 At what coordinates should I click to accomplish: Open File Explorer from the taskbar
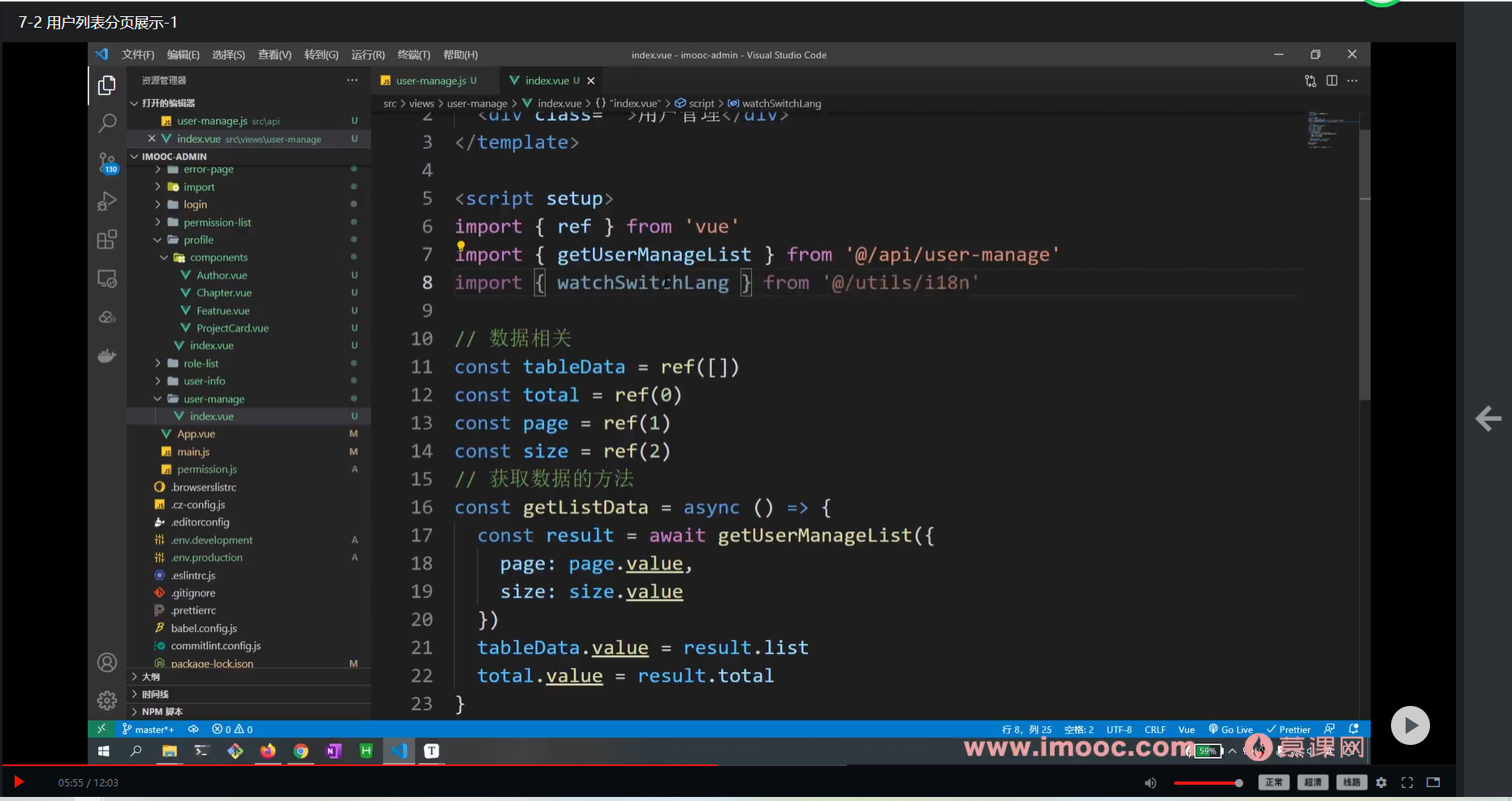169,751
